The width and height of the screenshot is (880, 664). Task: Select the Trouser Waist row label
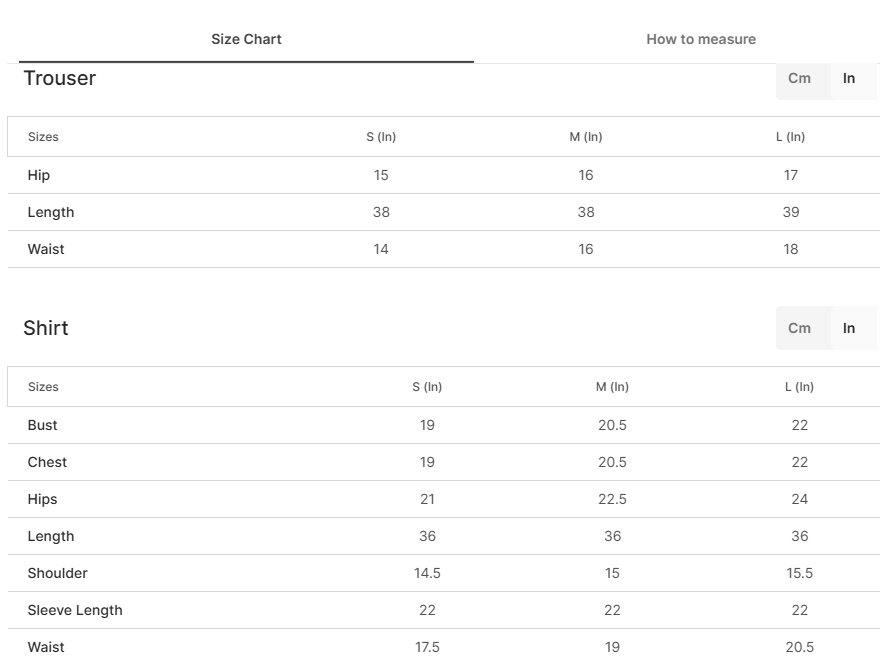point(46,249)
